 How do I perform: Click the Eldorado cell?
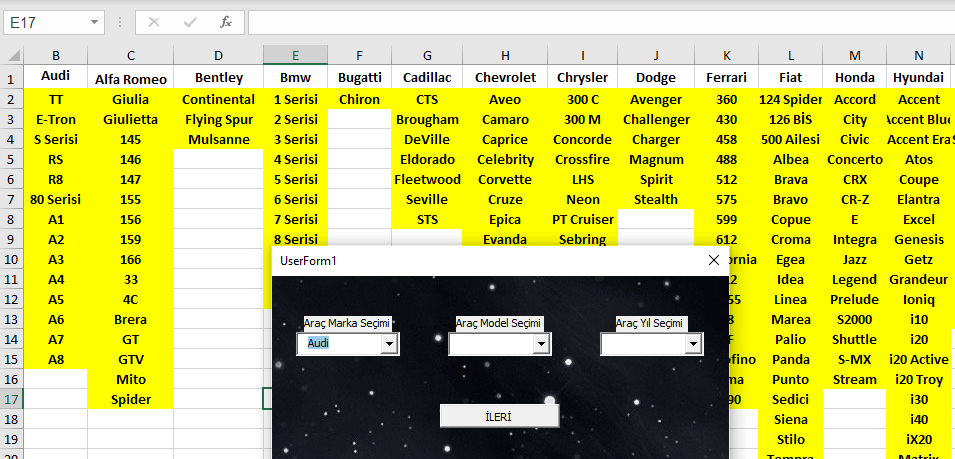[x=427, y=159]
